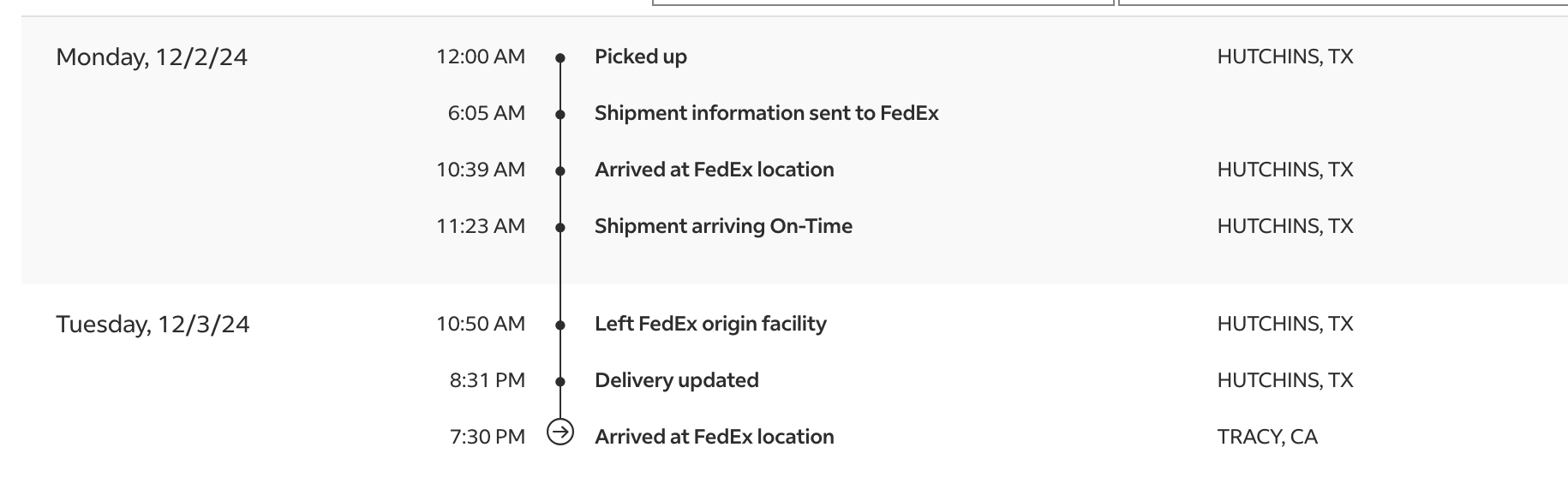Viewport: 1568px width, 495px height.
Task: Click the 6:05 AM timeline dot
Action: (x=560, y=114)
